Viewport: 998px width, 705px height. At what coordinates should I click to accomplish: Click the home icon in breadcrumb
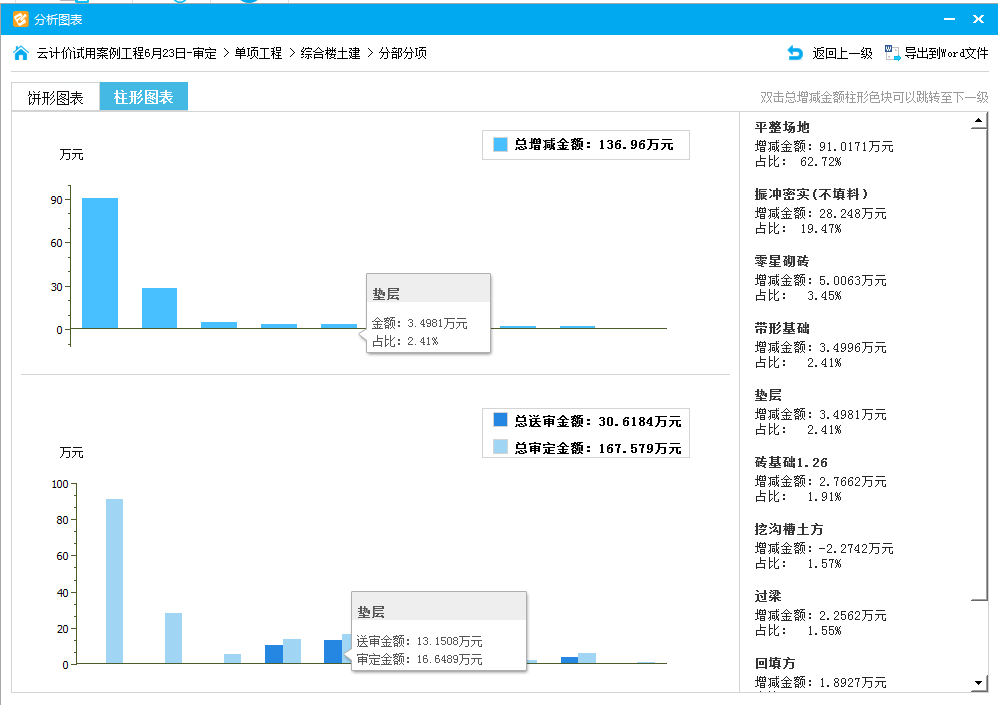[x=21, y=53]
